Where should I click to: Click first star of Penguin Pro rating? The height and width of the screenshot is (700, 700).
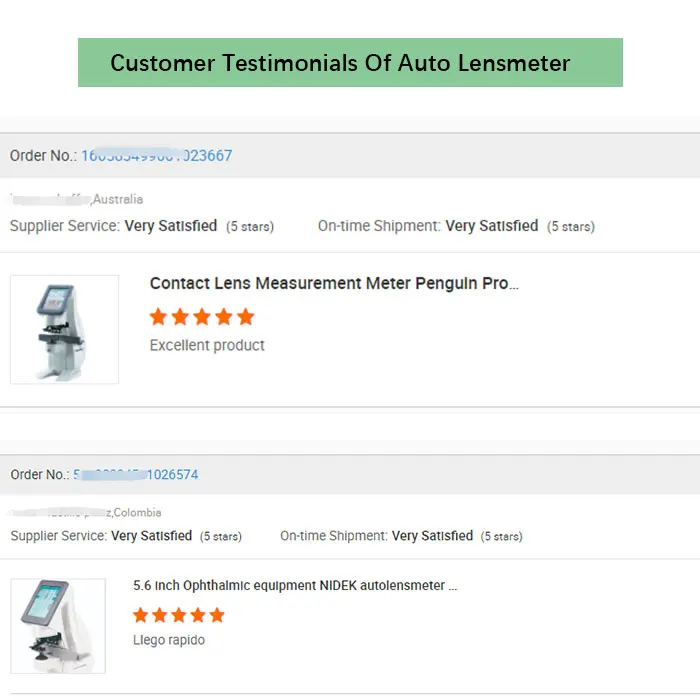(x=158, y=317)
